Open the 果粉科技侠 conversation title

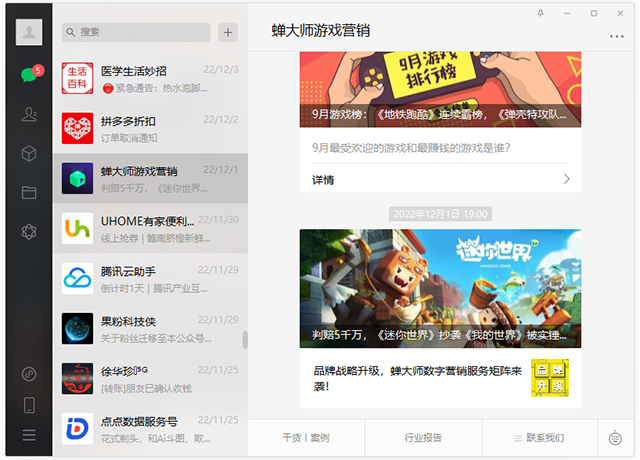[x=128, y=322]
